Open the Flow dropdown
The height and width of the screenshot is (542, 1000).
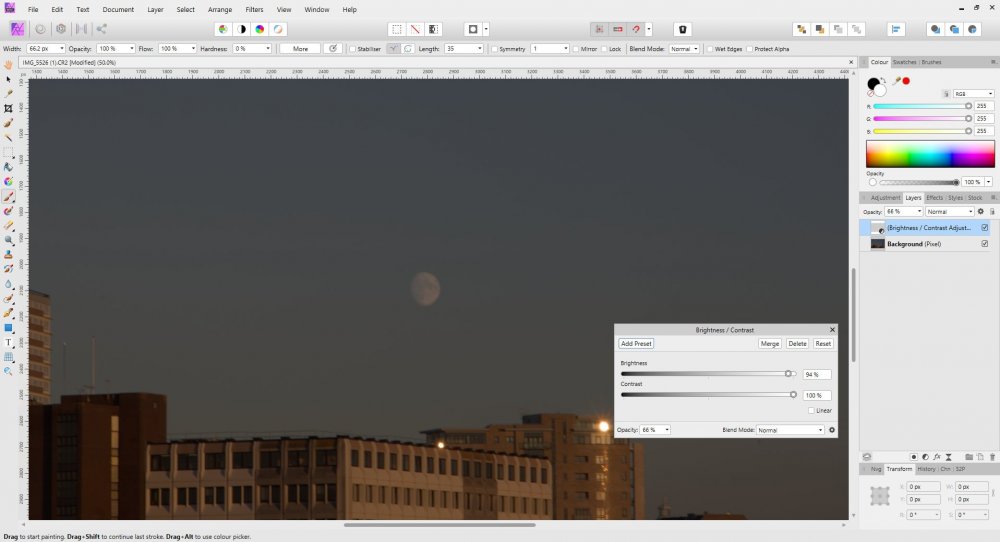coord(193,48)
